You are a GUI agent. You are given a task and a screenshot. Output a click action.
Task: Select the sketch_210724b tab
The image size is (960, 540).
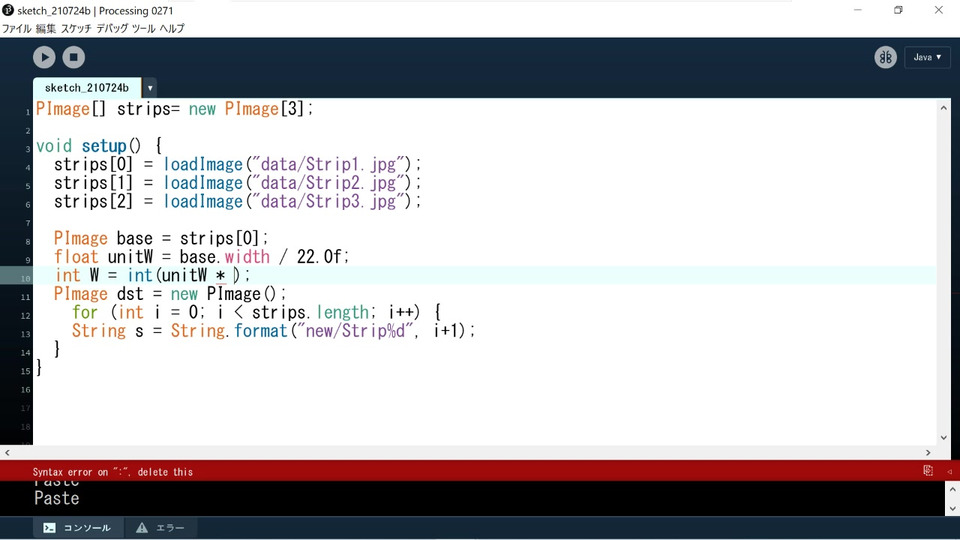(x=87, y=88)
